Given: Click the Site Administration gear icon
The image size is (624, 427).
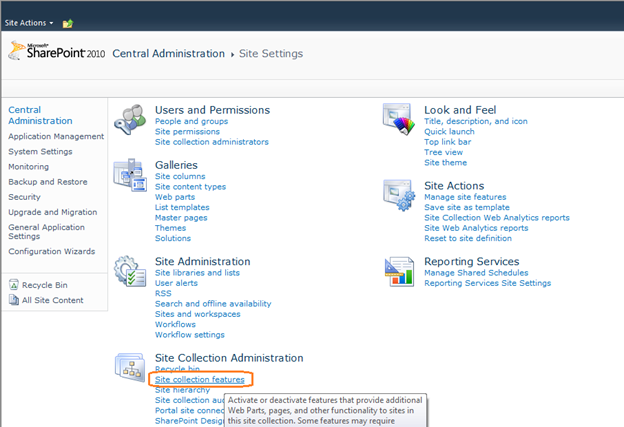Looking at the screenshot, I should [x=130, y=271].
